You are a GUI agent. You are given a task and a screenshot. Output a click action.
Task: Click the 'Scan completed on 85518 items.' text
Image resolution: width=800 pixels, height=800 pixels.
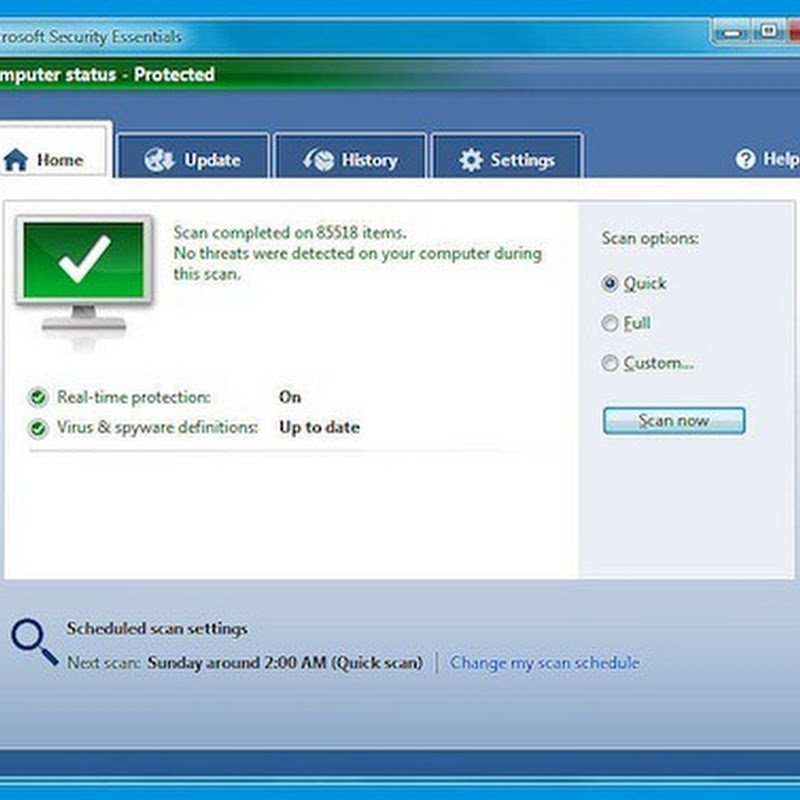[290, 233]
